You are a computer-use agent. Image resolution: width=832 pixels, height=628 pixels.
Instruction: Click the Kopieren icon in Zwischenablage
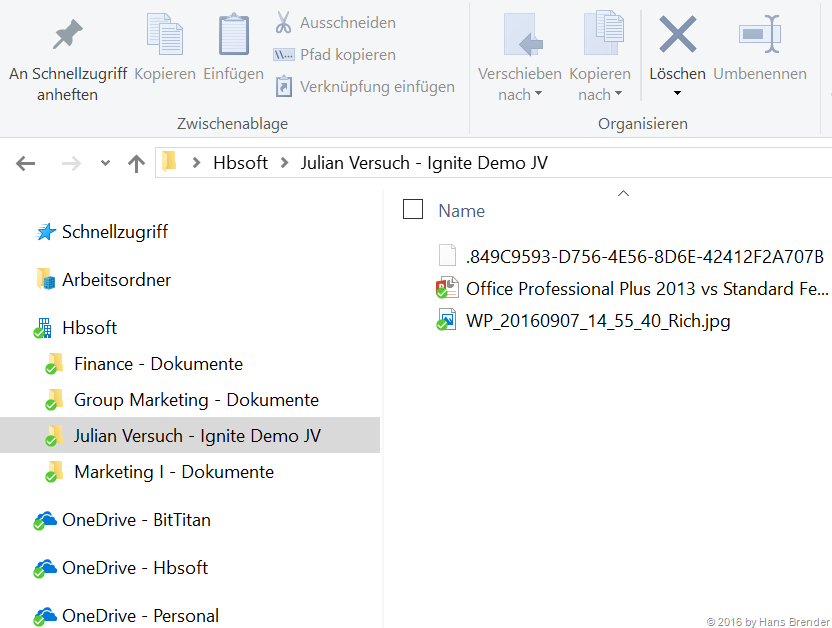point(165,36)
